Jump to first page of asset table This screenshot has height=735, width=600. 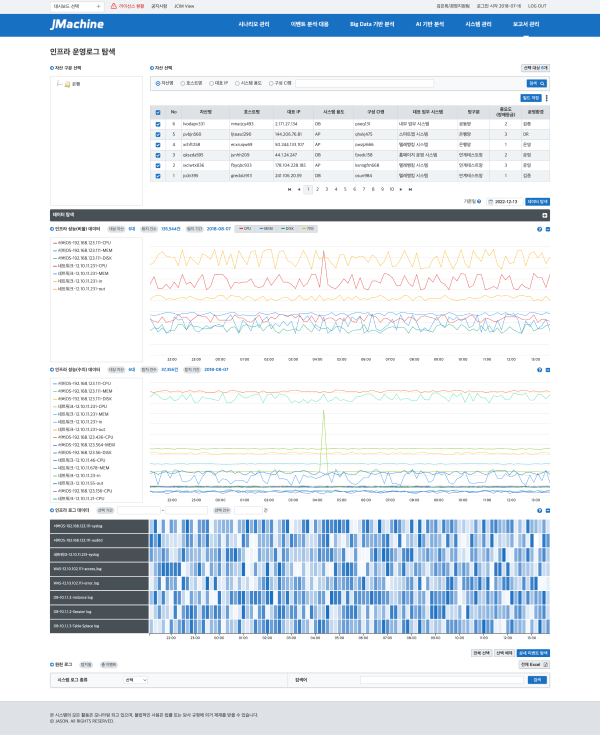point(288,188)
